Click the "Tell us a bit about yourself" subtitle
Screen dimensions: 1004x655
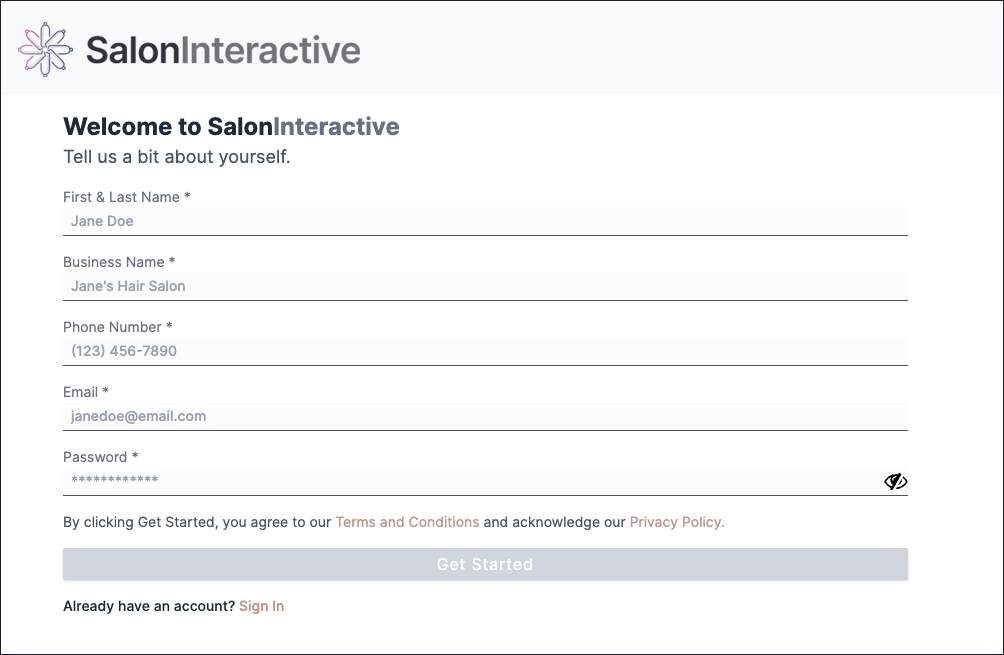pyautogui.click(x=177, y=157)
